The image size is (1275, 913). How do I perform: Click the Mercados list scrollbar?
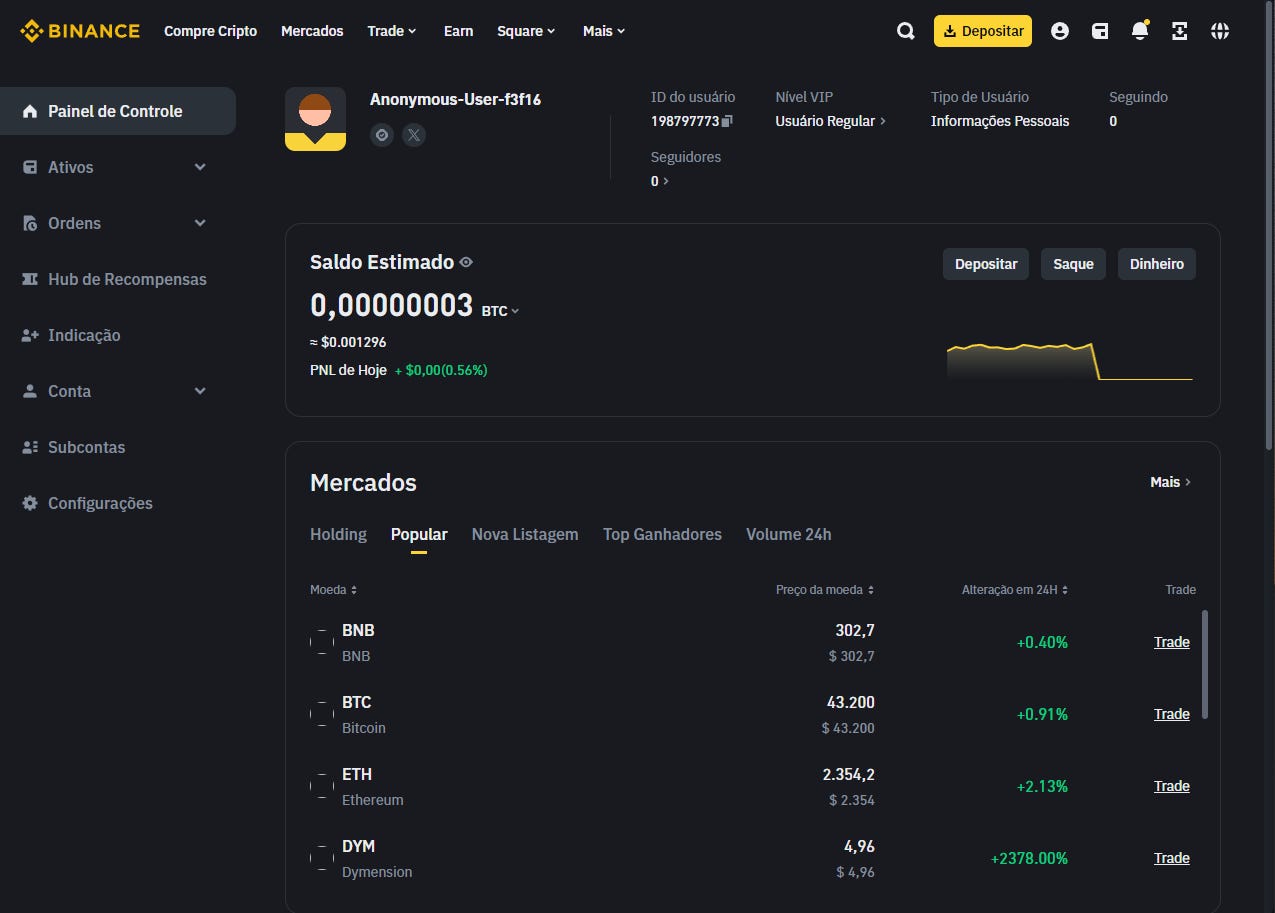1205,664
